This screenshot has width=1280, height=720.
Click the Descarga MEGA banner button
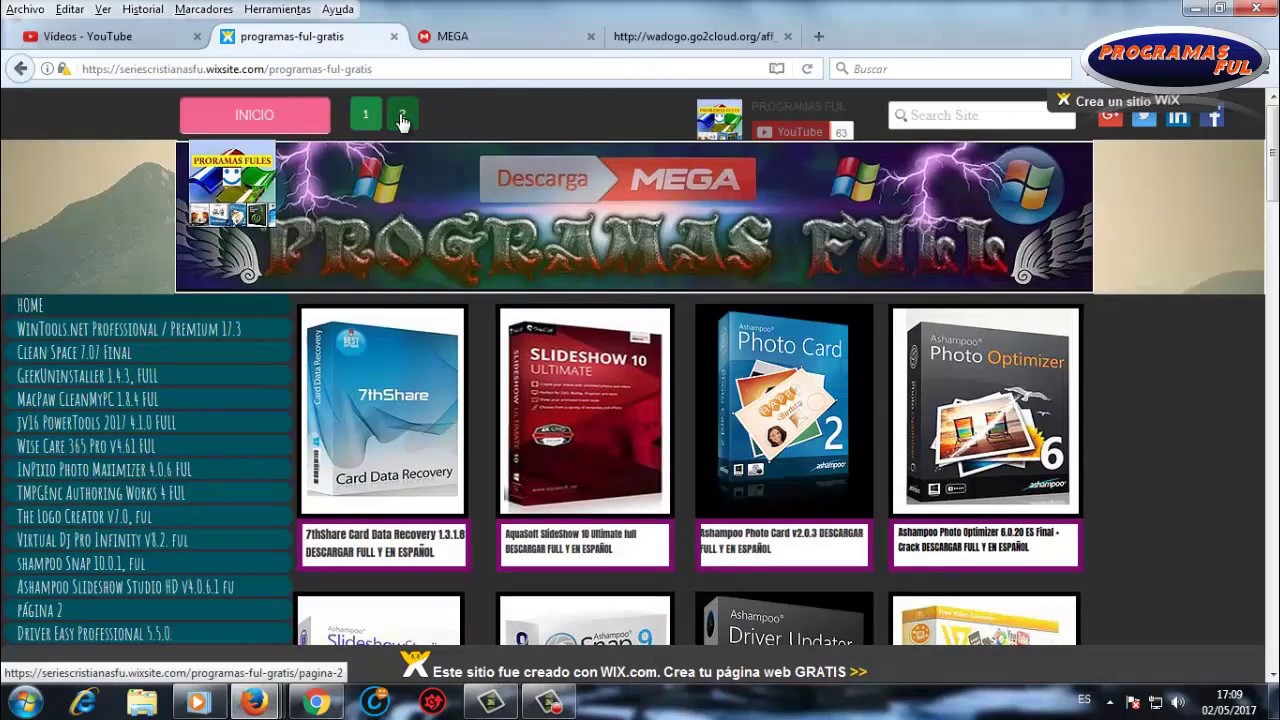click(618, 180)
